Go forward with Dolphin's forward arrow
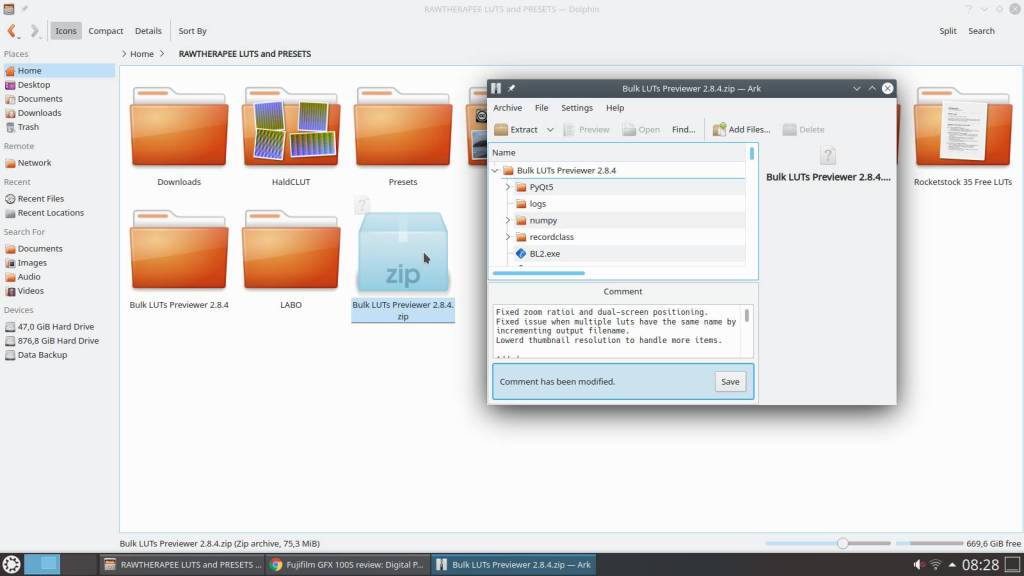The image size is (1024, 576). [34, 31]
